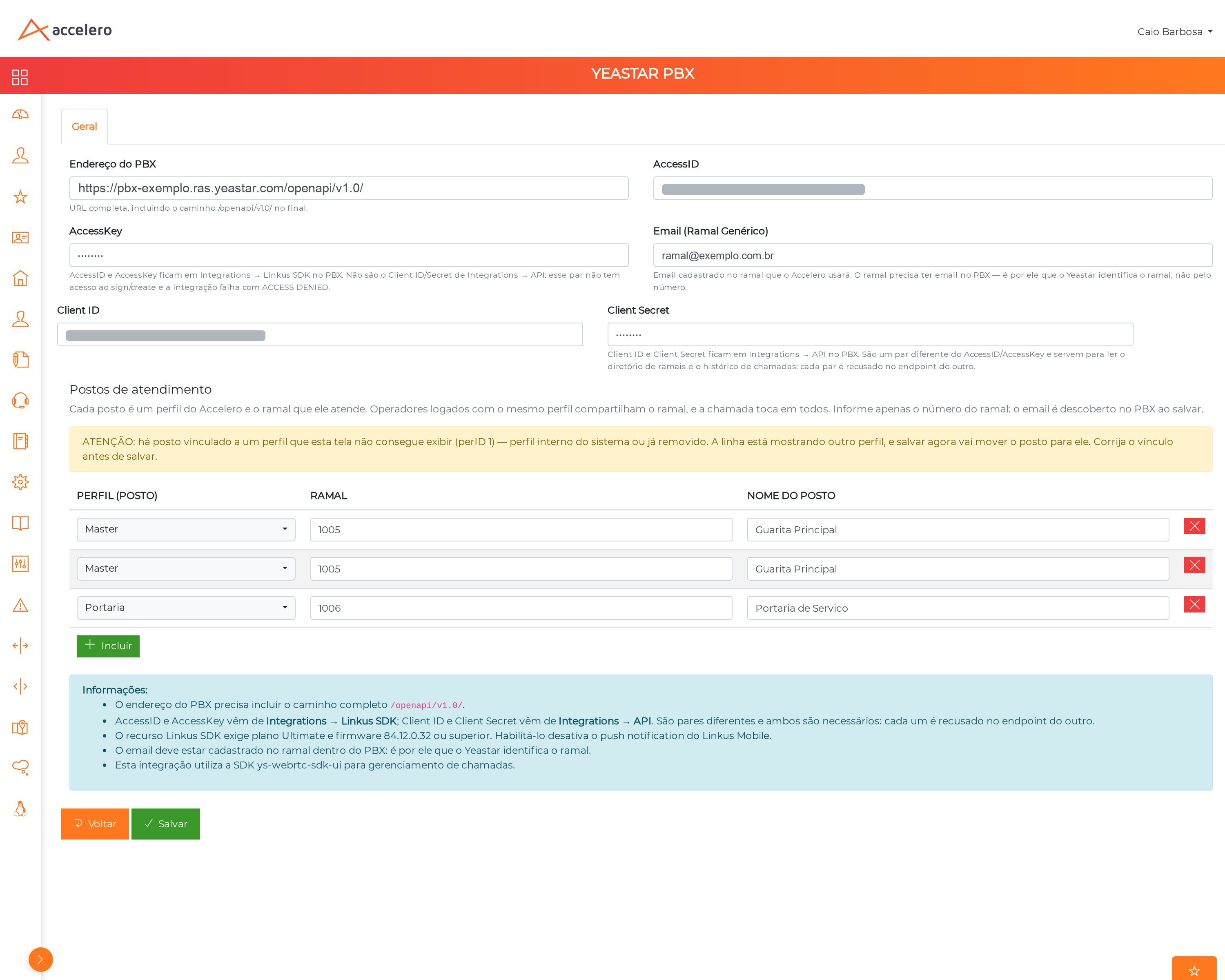The width and height of the screenshot is (1225, 980).
Task: Click the Postos de atendimento heading
Action: click(140, 389)
